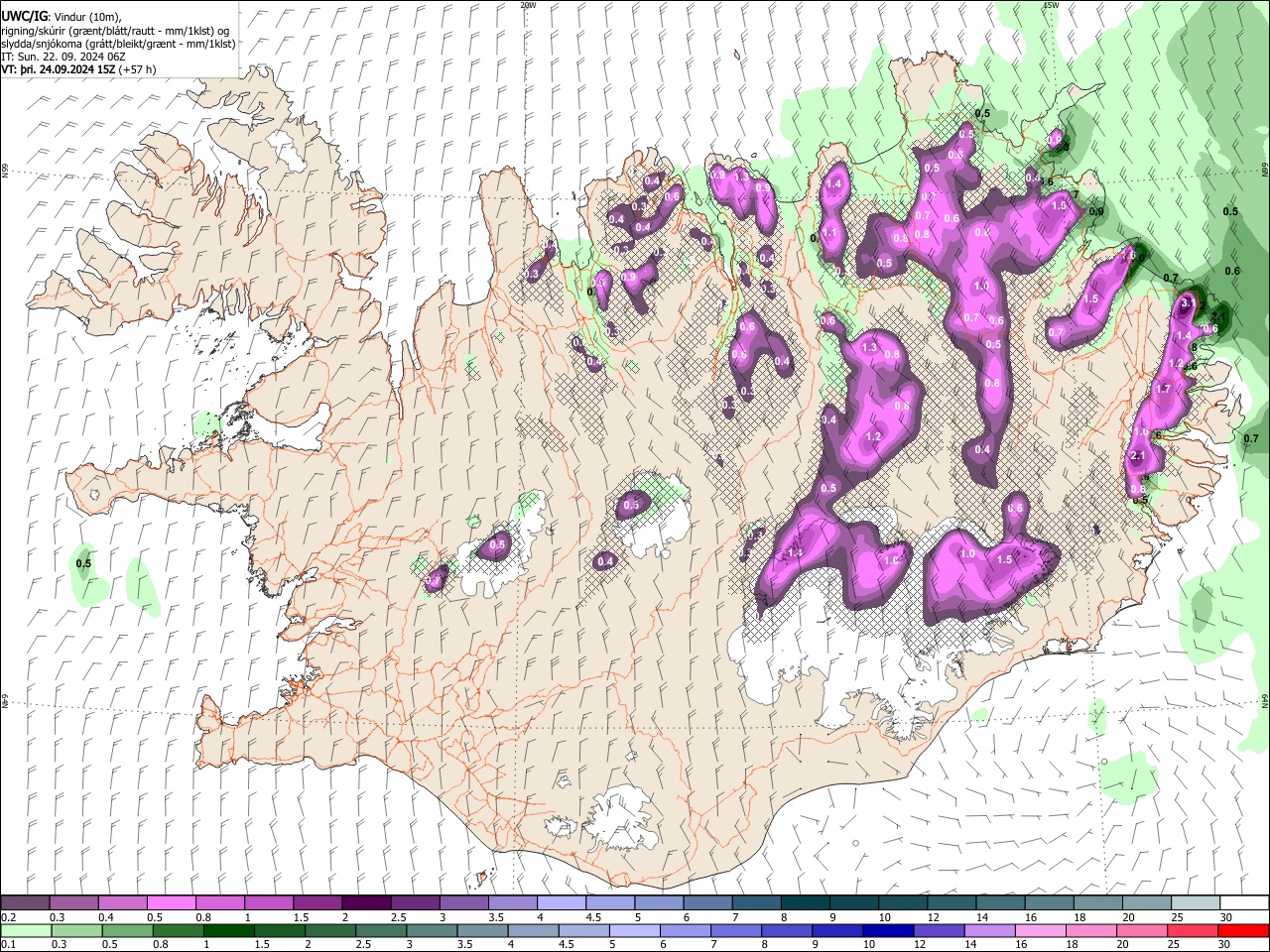The width and height of the screenshot is (1270, 952).
Task: Click the bright red swatch labeled 30 in lower legend
Action: pyautogui.click(x=1244, y=930)
